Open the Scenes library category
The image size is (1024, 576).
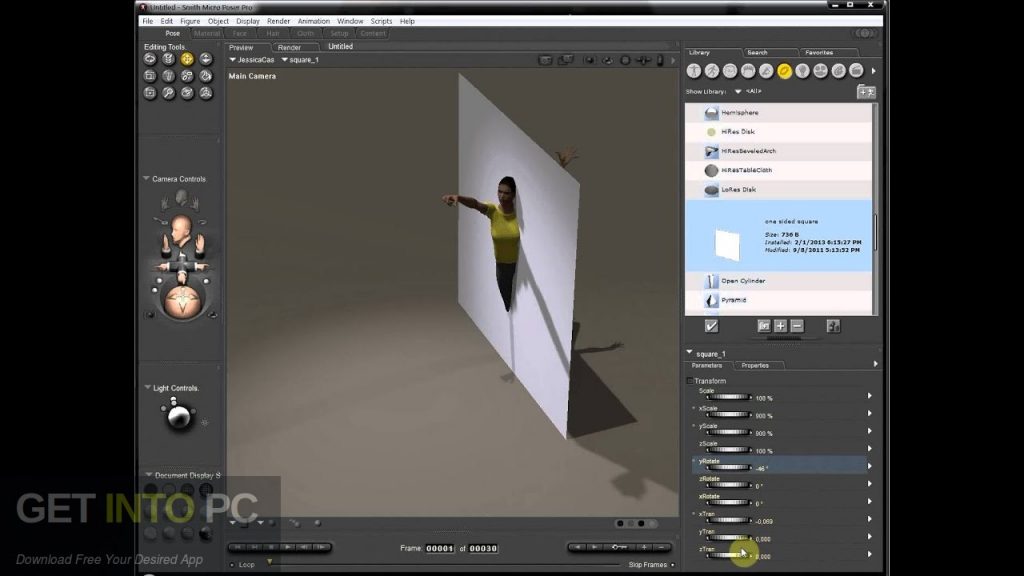(856, 71)
